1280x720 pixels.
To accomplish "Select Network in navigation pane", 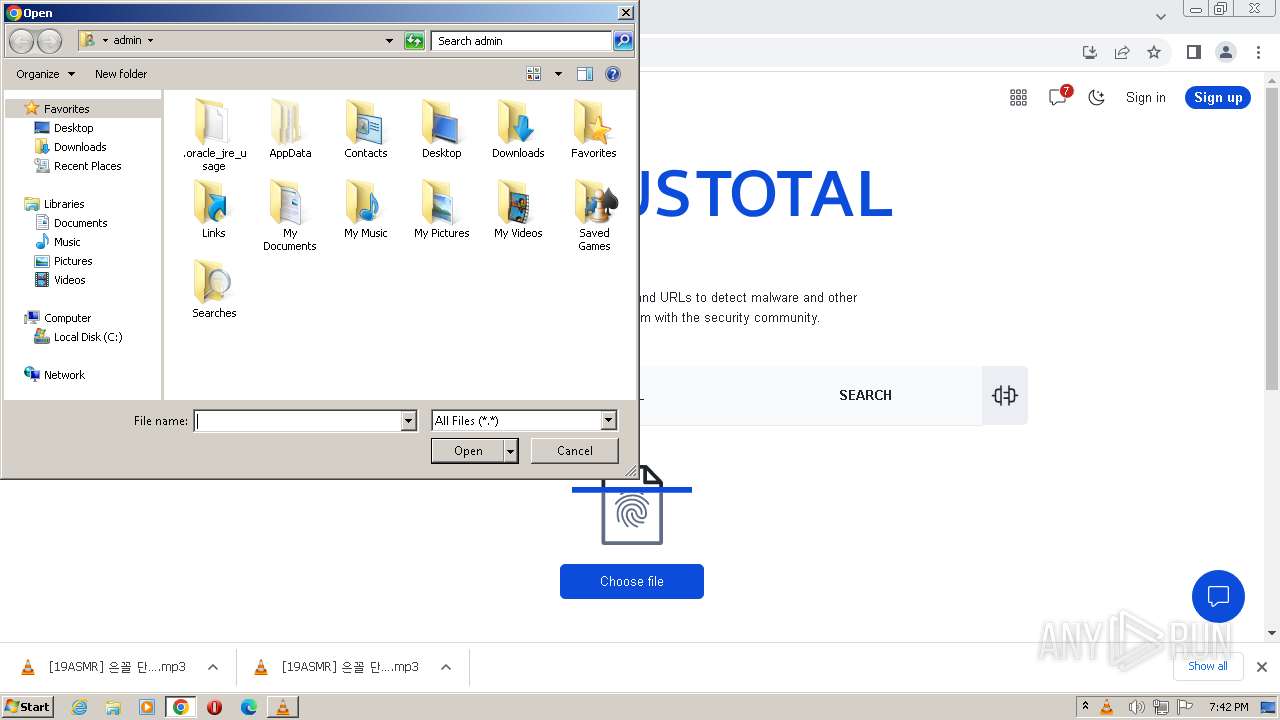I will coord(64,375).
